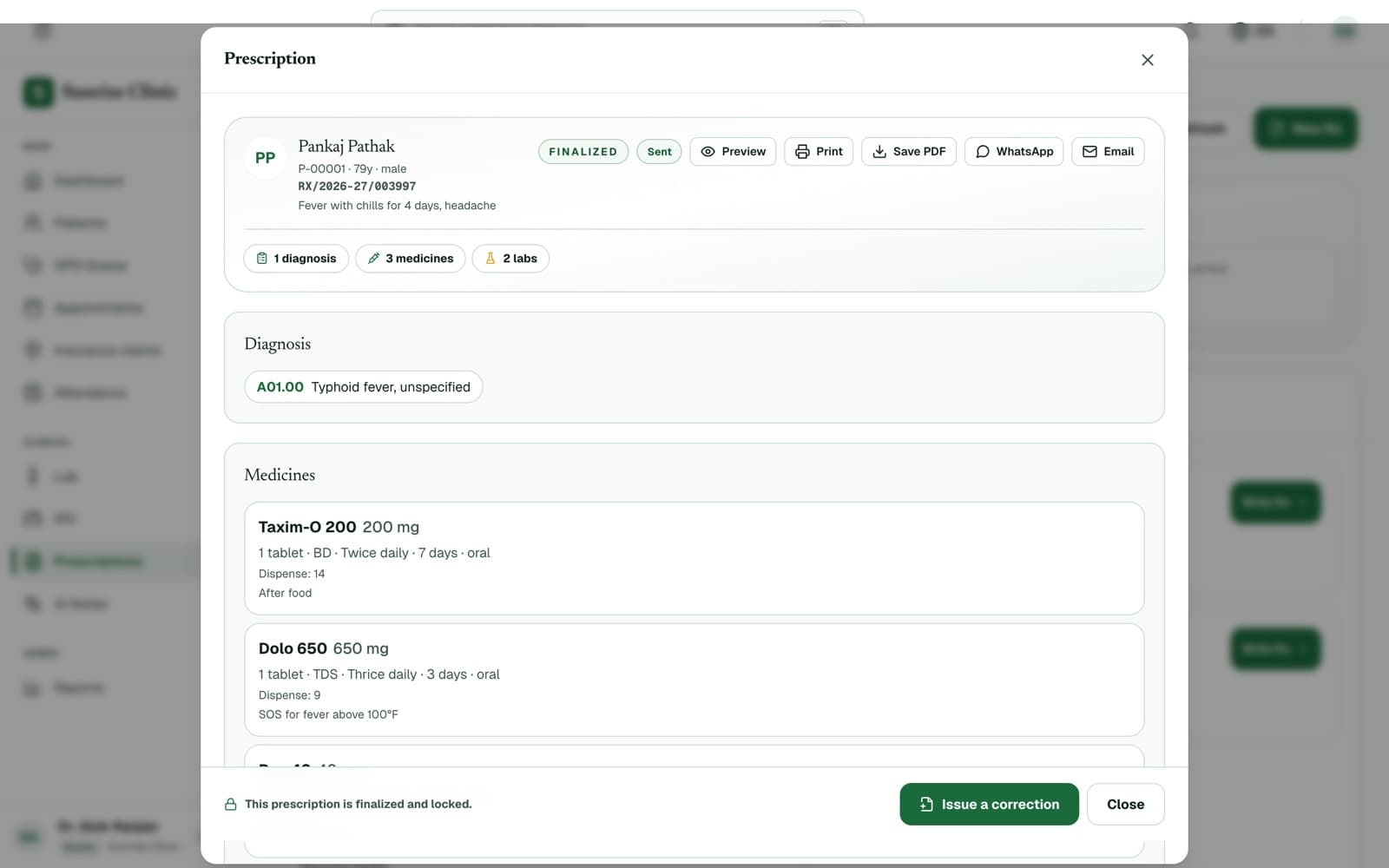Screen dimensions: 1389x868
Task: Click the envelope icon beside Email
Action: [x=1089, y=151]
